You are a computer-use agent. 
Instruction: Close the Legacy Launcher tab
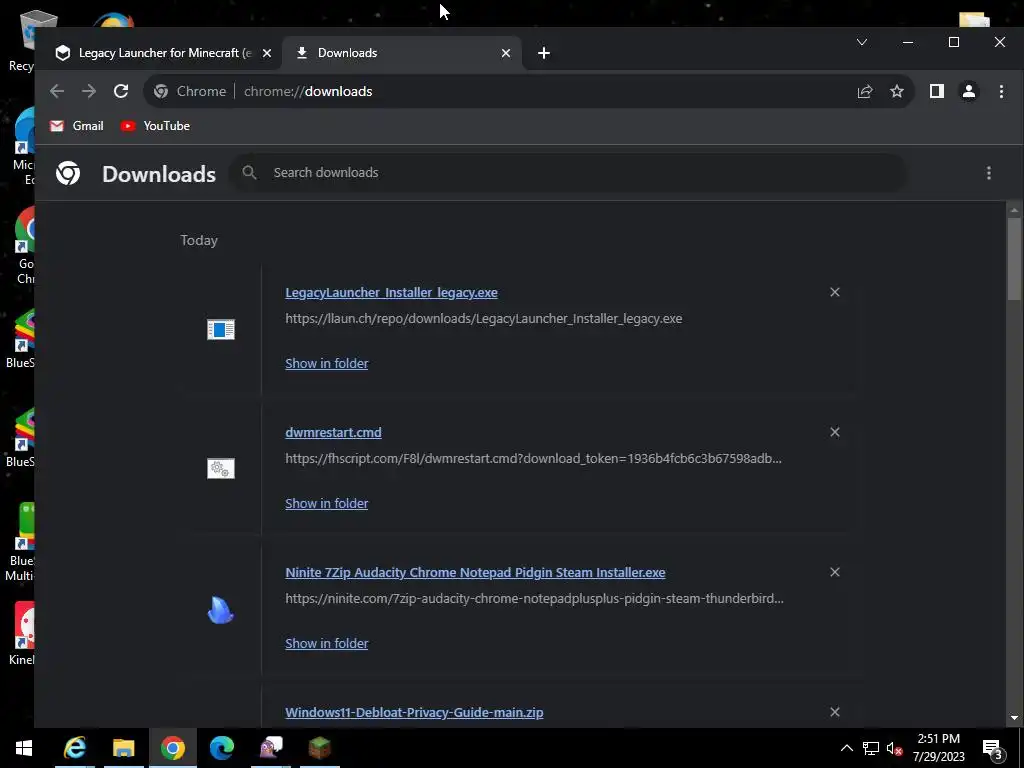(x=266, y=54)
